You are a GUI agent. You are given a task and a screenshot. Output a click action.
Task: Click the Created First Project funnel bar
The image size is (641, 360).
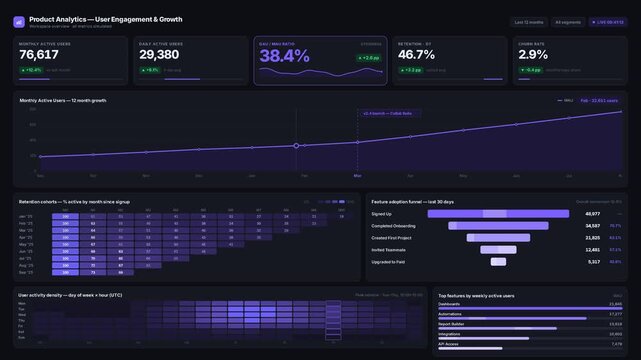[498, 238]
